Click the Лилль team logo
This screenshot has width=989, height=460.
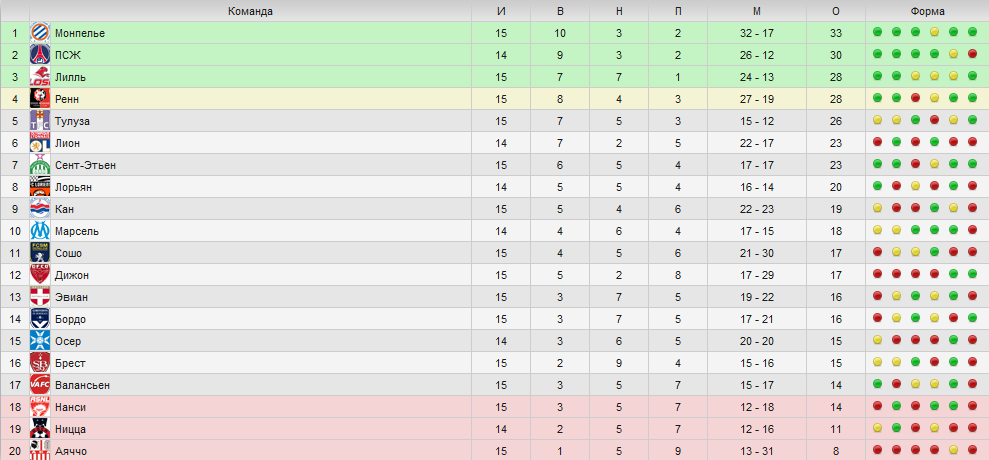(x=40, y=77)
